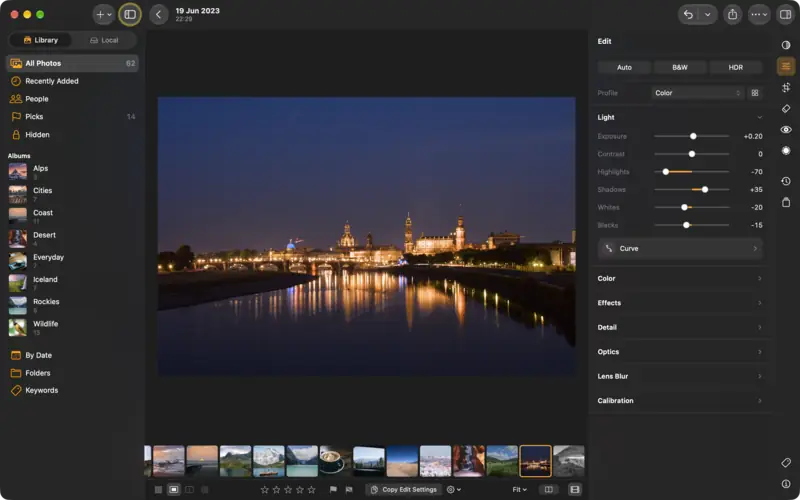Click the Auto adjust button

click(x=624, y=67)
